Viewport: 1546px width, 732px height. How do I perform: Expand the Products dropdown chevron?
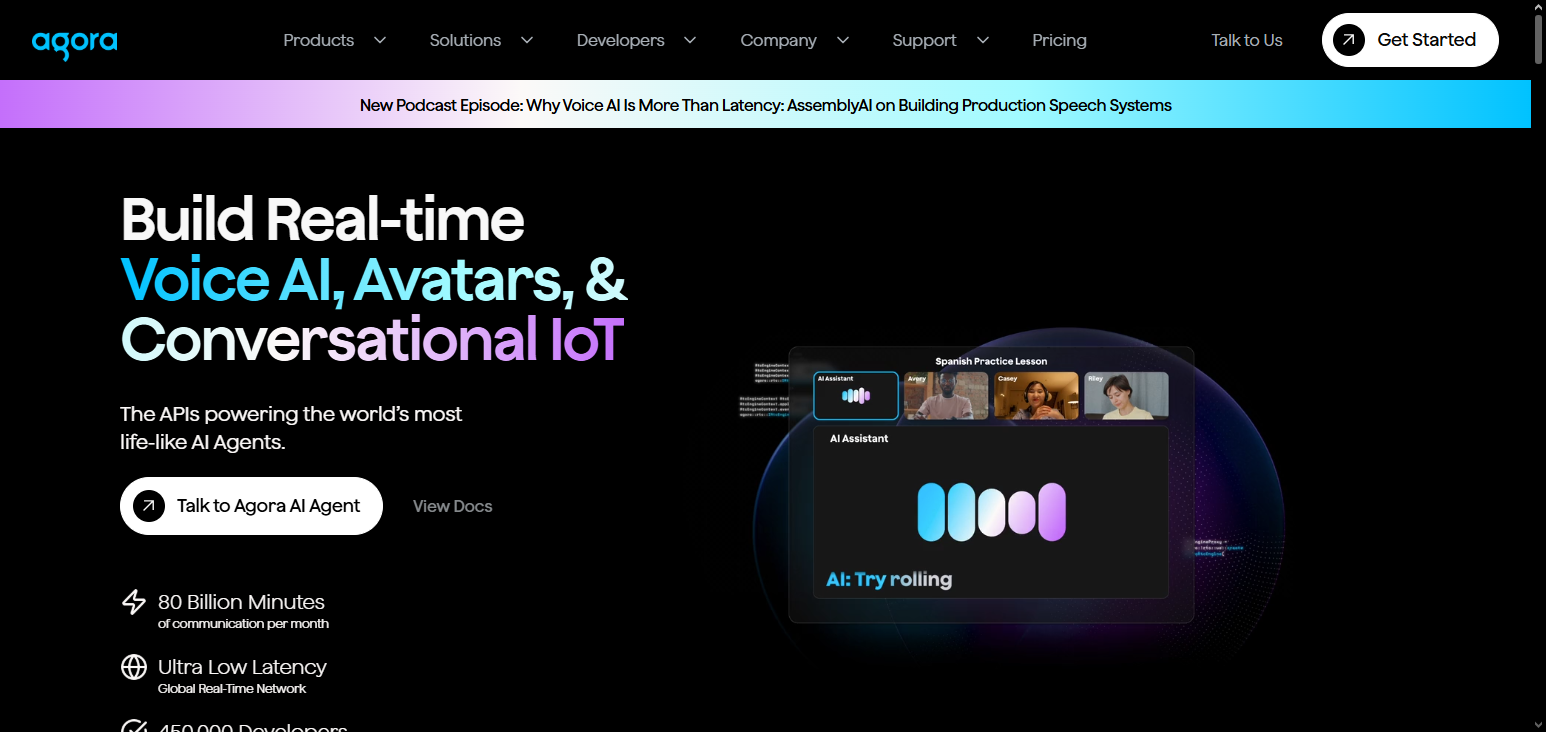(x=380, y=40)
